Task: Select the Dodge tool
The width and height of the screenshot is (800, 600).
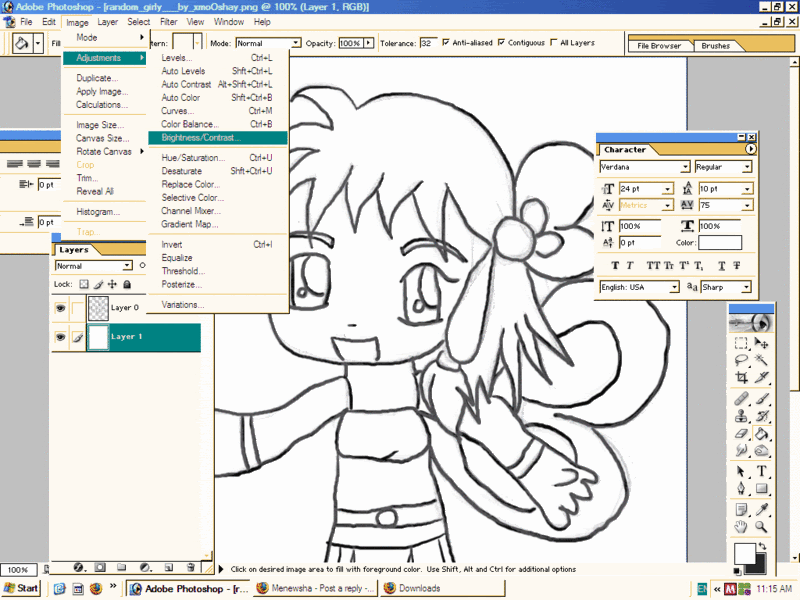Action: pyautogui.click(x=761, y=451)
